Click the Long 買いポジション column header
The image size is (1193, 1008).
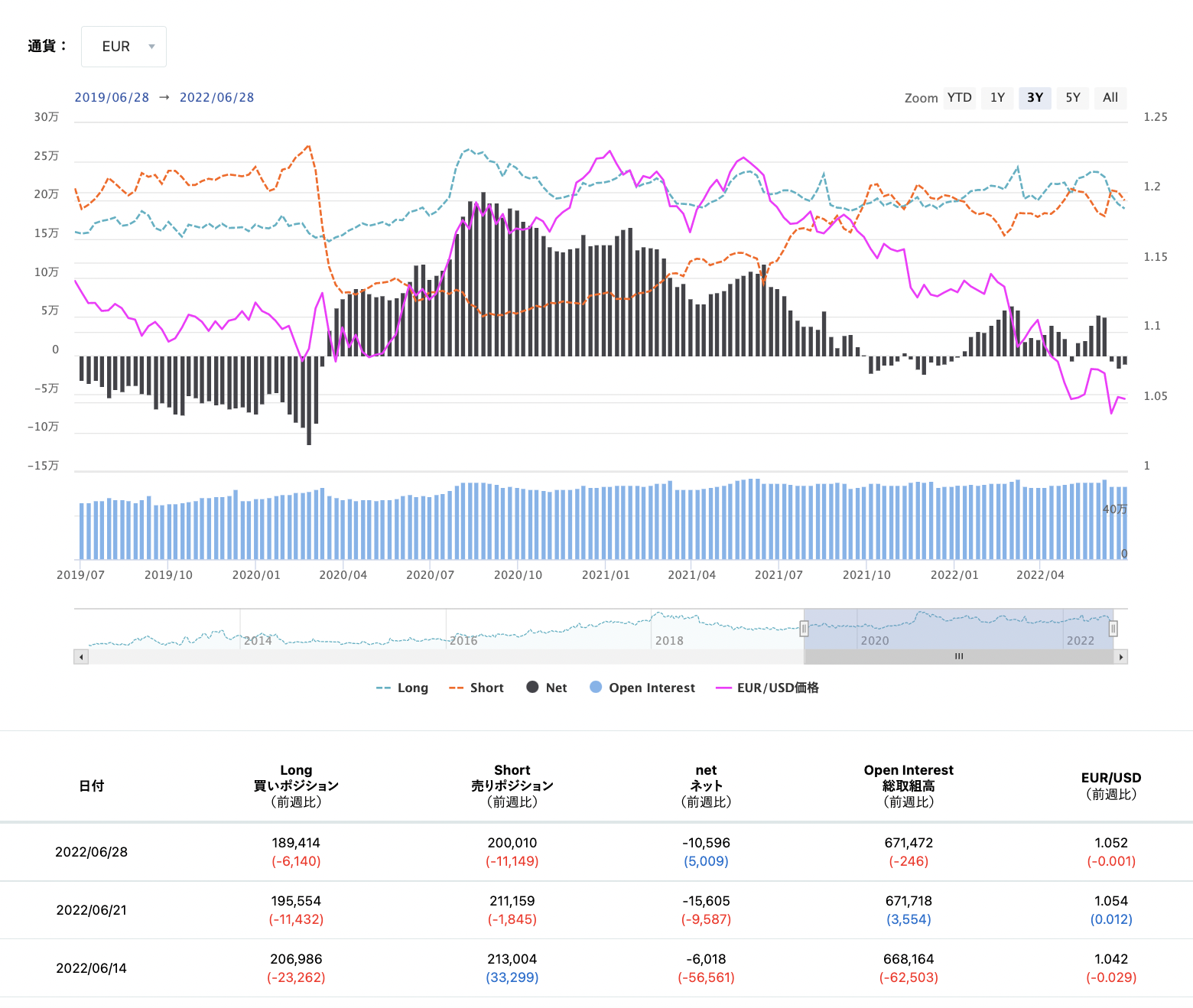[x=296, y=786]
